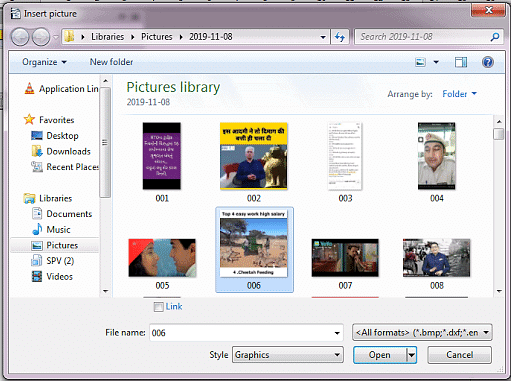512x382 pixels.
Task: Click the Recent Places icon
Action: [37, 167]
